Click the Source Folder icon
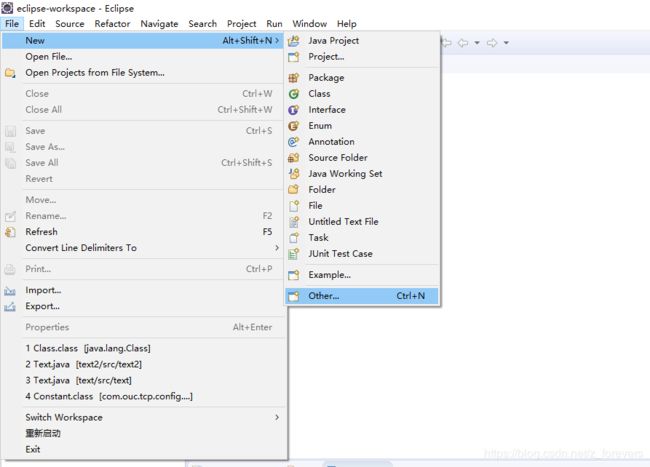This screenshot has height=467, width=650. click(x=293, y=158)
